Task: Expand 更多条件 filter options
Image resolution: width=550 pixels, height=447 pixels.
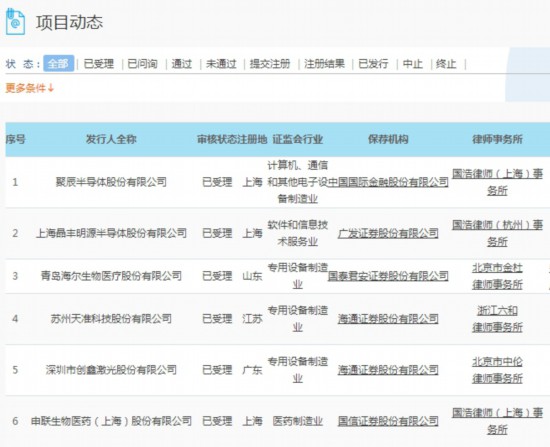Action: (30, 88)
